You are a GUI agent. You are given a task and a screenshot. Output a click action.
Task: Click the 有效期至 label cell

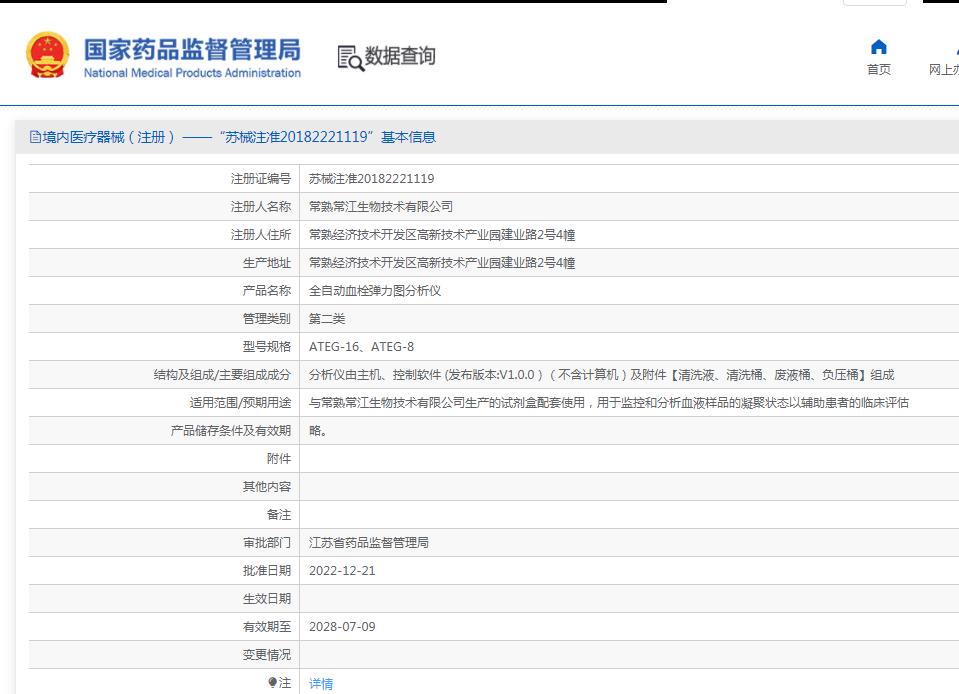coord(164,627)
